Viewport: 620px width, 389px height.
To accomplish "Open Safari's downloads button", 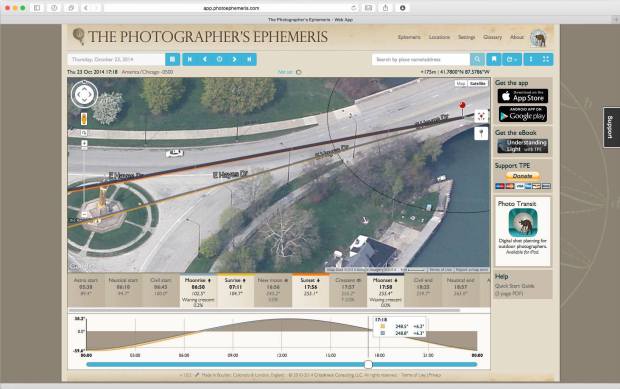I will pos(403,8).
